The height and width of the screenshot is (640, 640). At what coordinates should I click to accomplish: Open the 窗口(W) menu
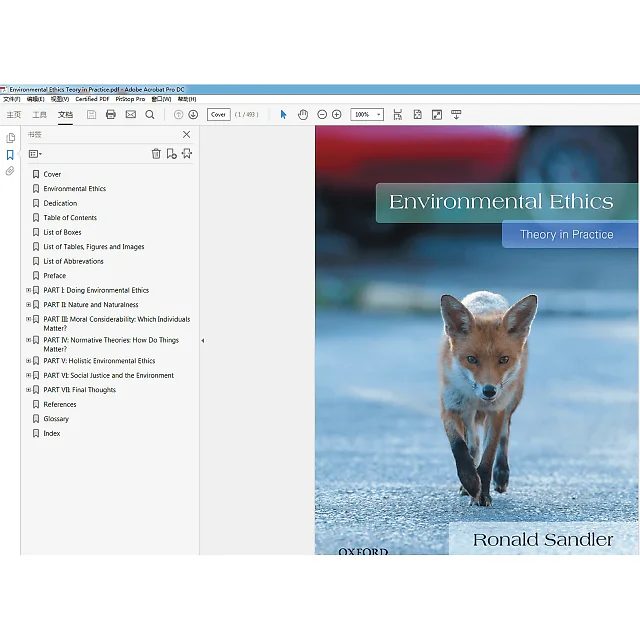pos(162,99)
